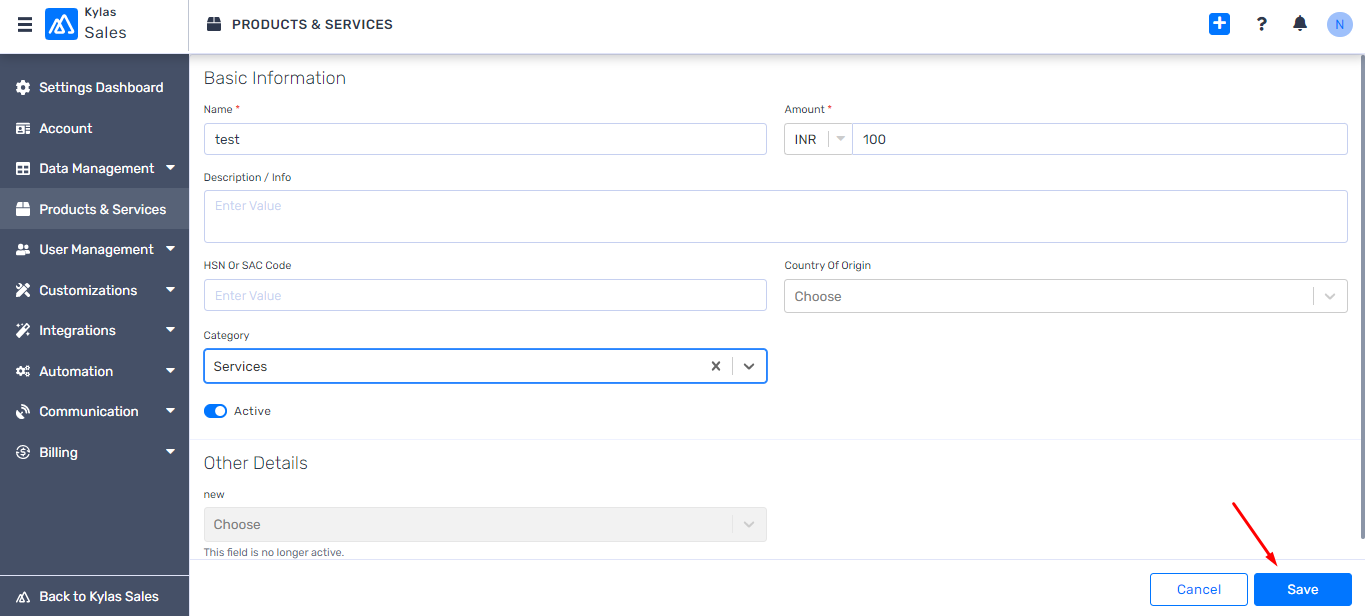Click the Data Management table icon

point(23,169)
